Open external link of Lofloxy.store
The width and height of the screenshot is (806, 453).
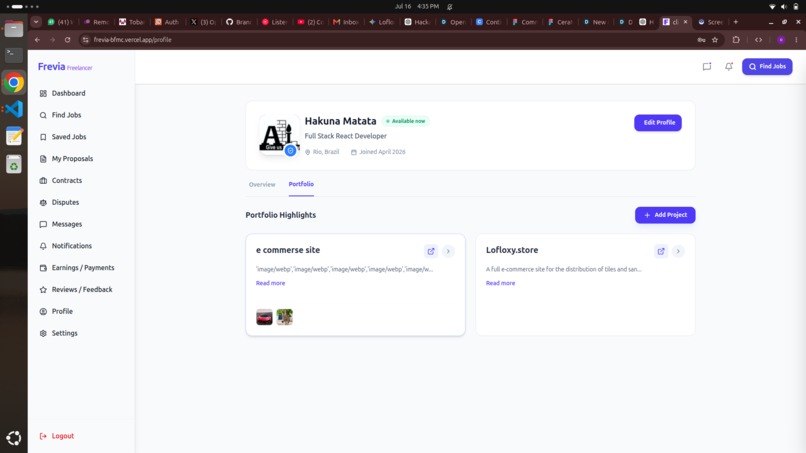tap(661, 251)
